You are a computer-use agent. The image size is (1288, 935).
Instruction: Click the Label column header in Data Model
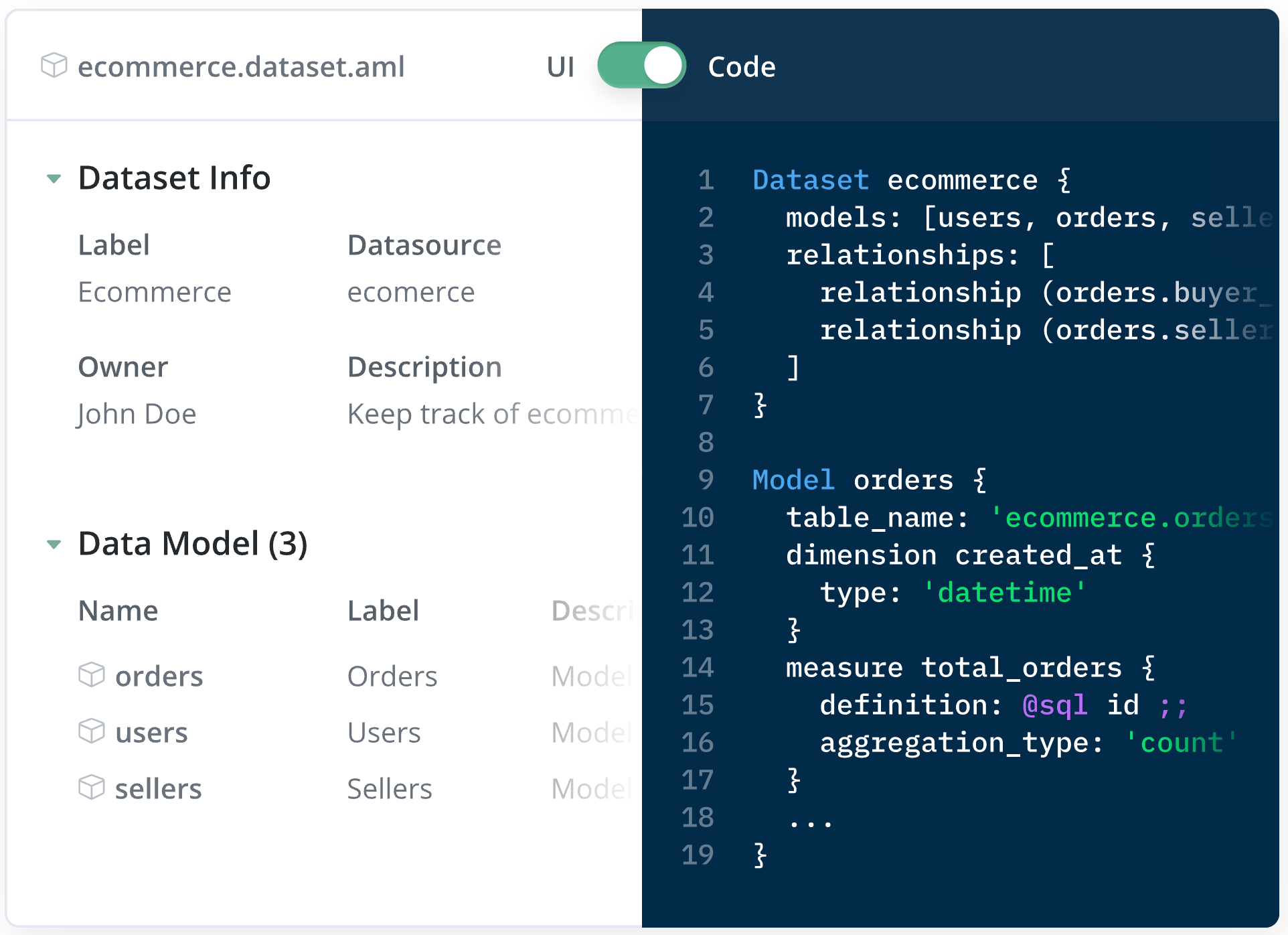tap(384, 611)
